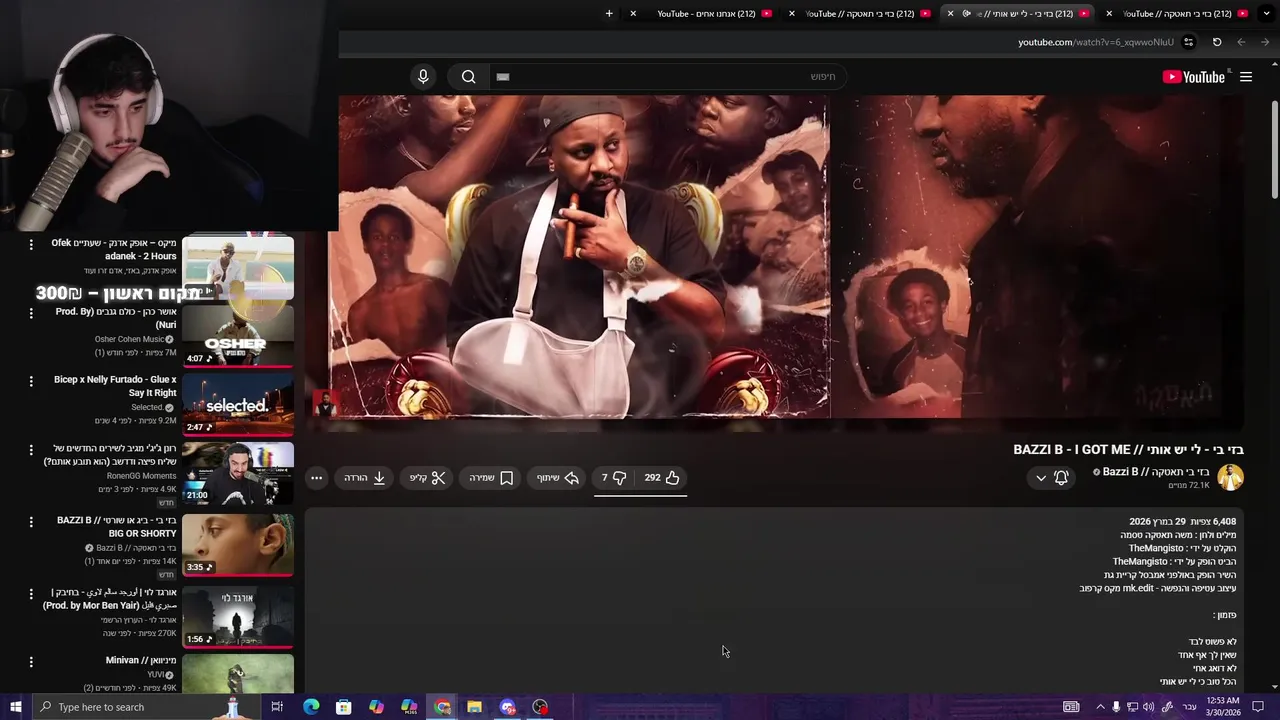Reload the page
Image resolution: width=1280 pixels, height=720 pixels.
(x=1217, y=42)
